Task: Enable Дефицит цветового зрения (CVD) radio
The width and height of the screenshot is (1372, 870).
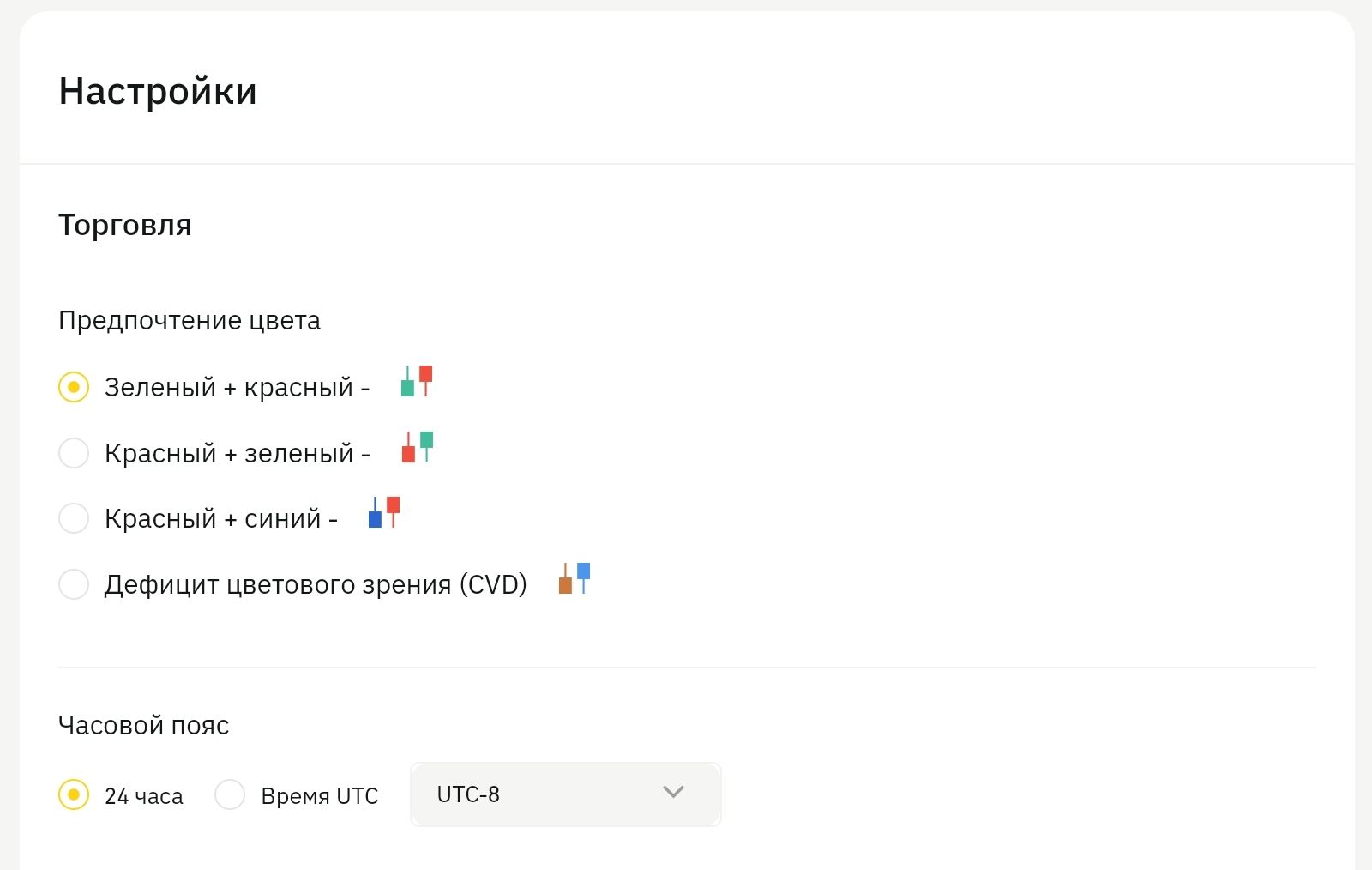Action: pyautogui.click(x=74, y=584)
